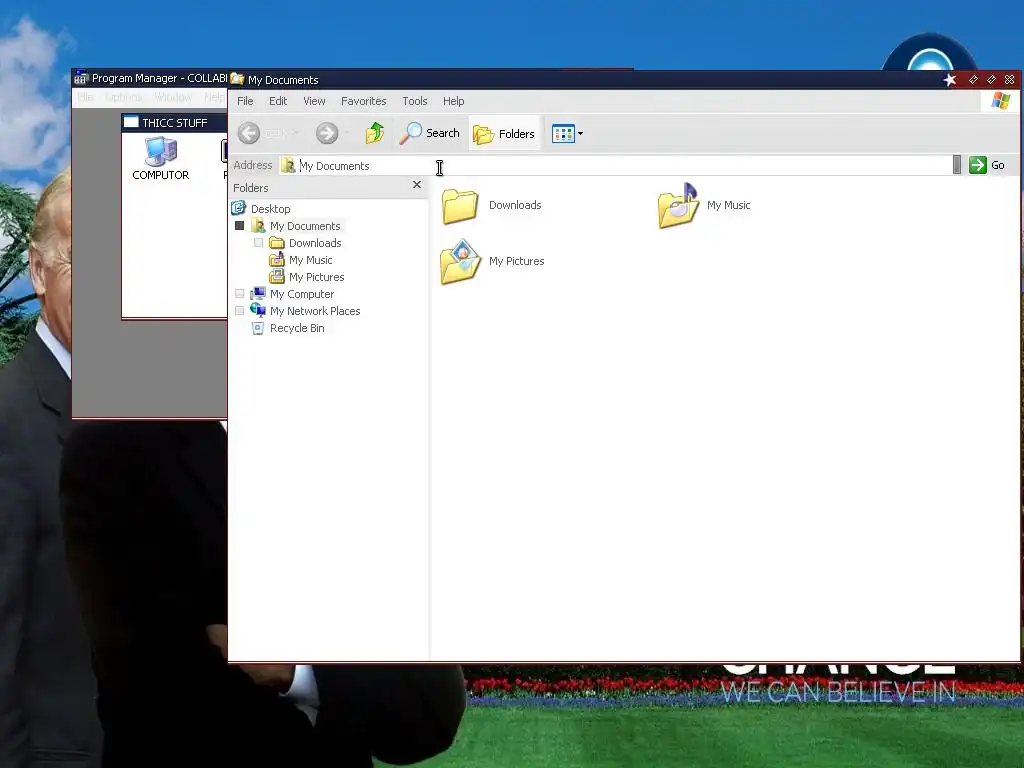Open Program Manager's Window menu

click(x=173, y=97)
